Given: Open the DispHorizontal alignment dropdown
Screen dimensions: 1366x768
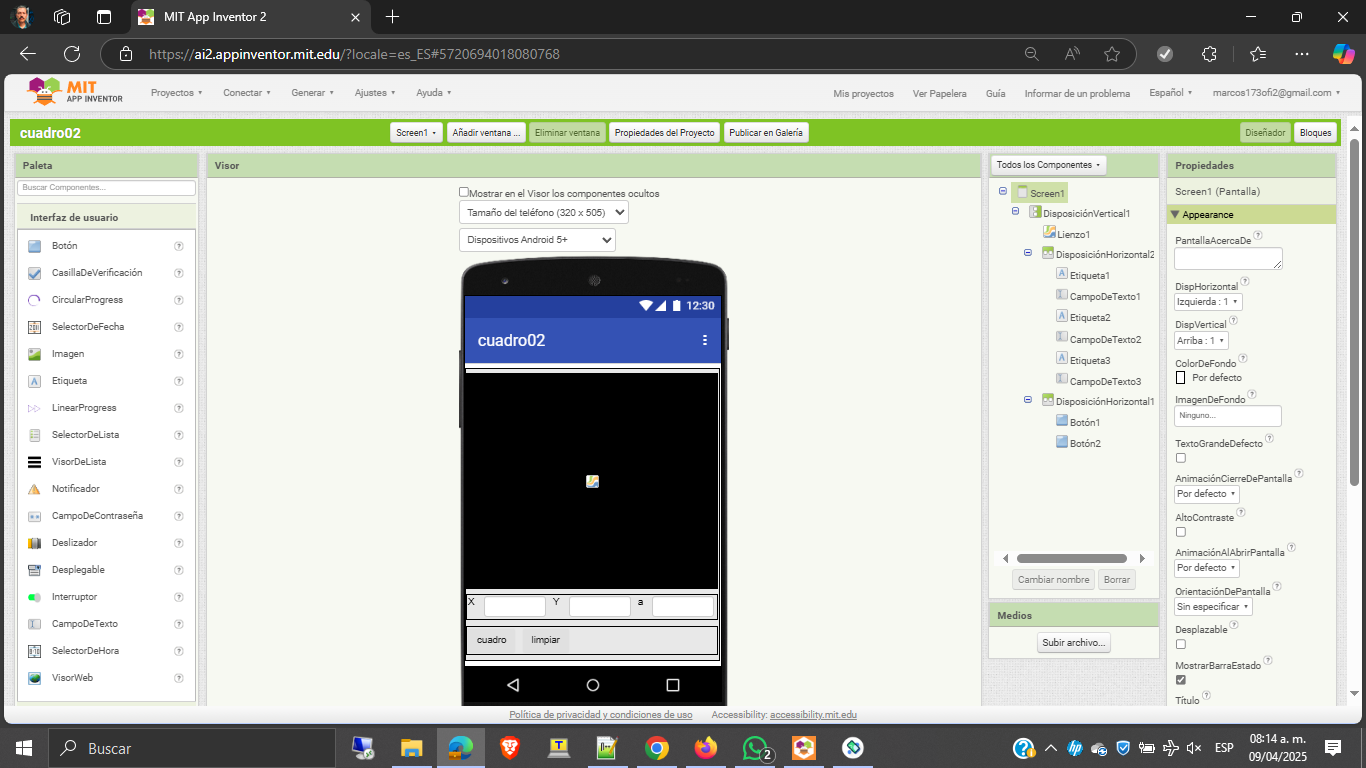Looking at the screenshot, I should (1208, 302).
